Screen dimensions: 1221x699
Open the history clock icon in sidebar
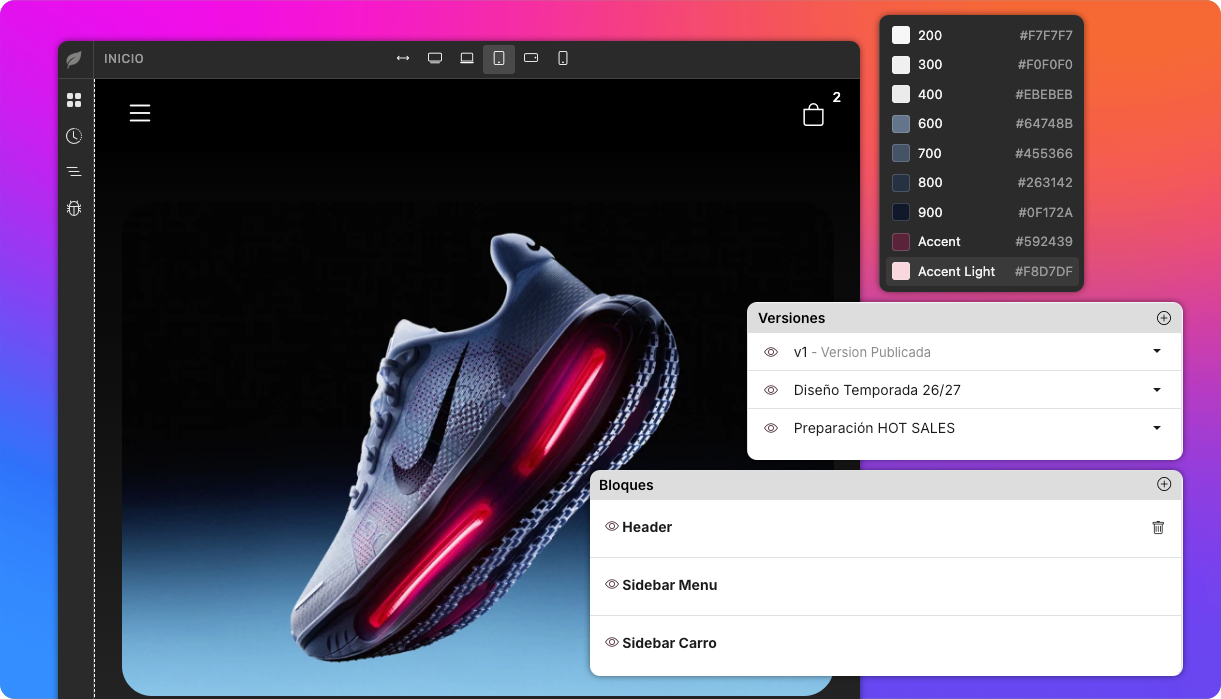tap(74, 136)
